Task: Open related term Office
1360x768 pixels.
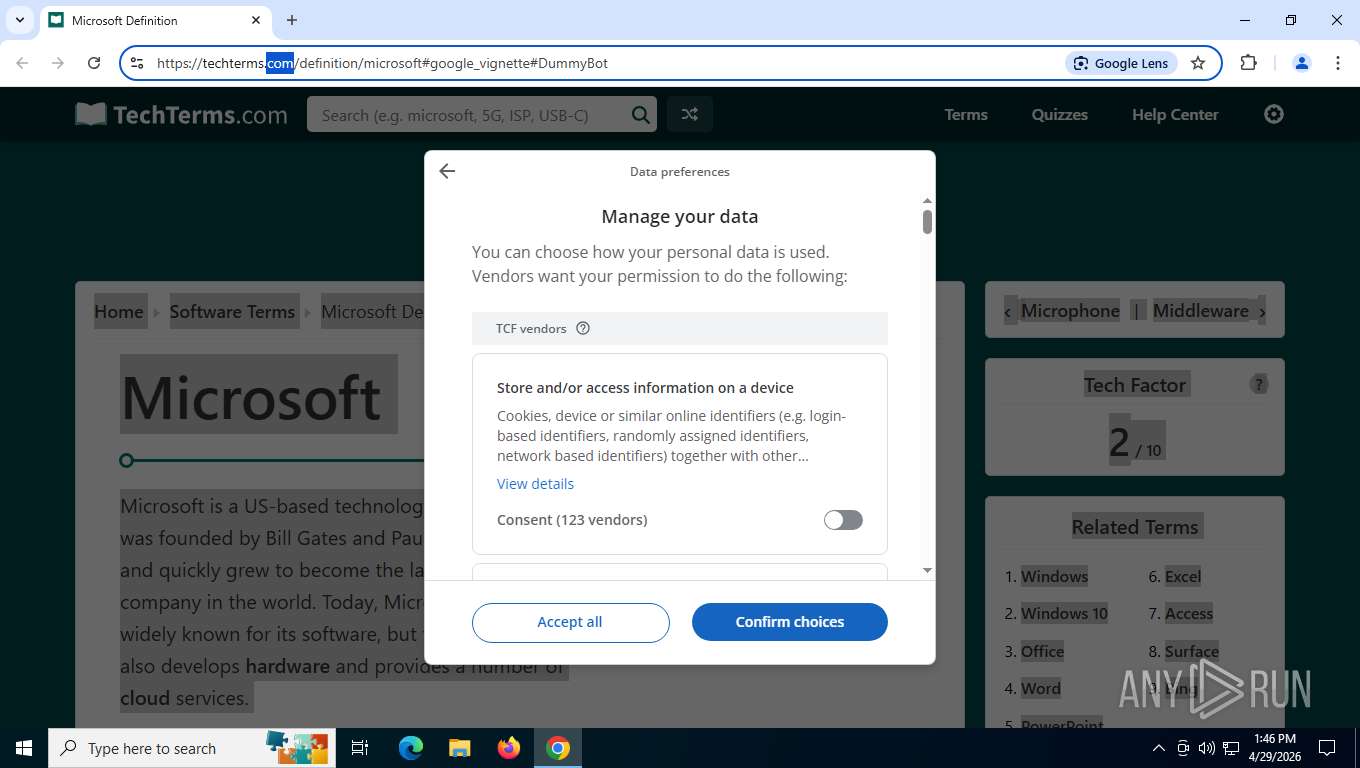Action: 1042,652
